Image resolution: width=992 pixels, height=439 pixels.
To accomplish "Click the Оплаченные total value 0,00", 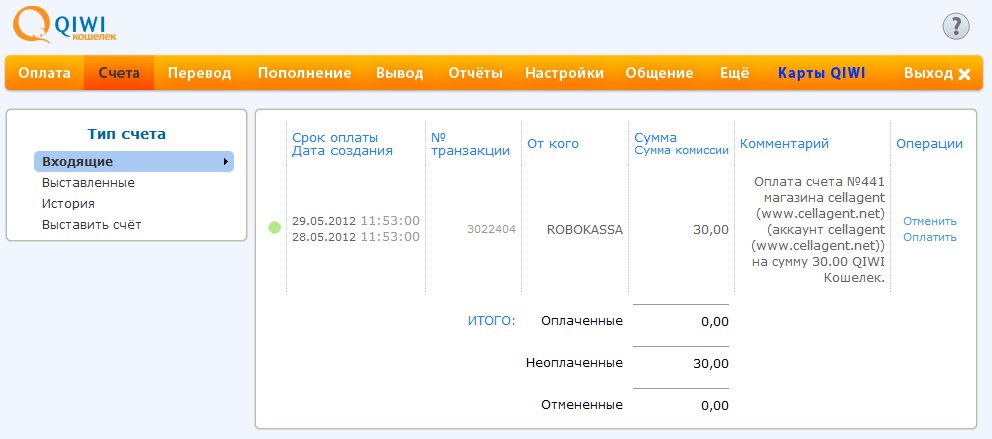I will click(x=715, y=322).
